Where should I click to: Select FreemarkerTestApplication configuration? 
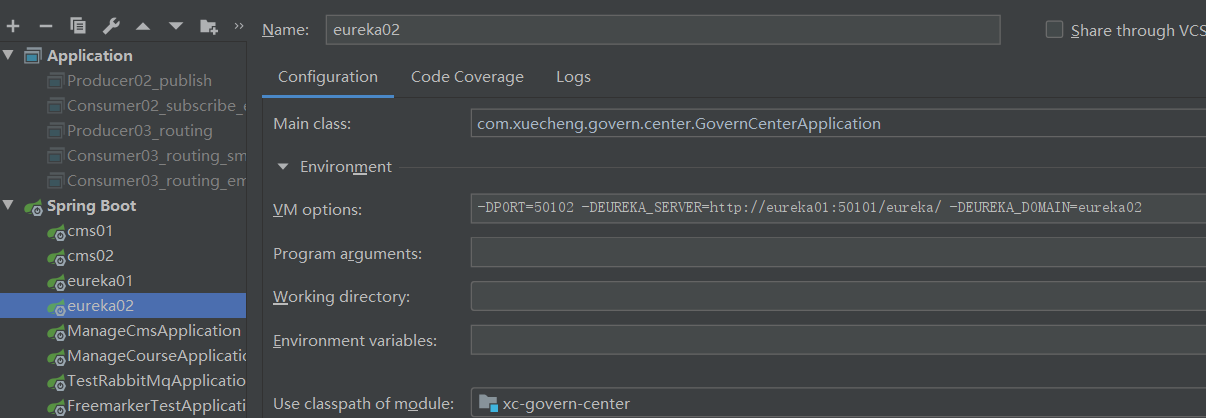156,405
